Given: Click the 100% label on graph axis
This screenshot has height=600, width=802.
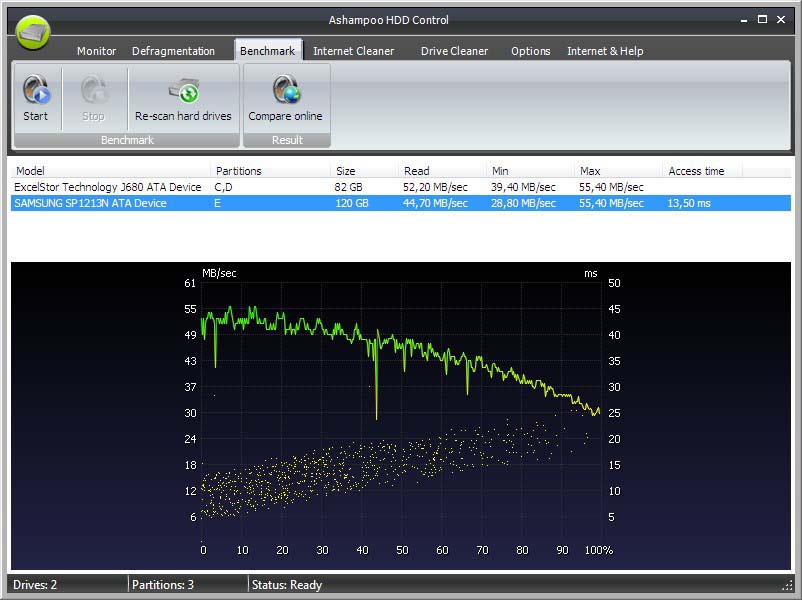Looking at the screenshot, I should [599, 550].
